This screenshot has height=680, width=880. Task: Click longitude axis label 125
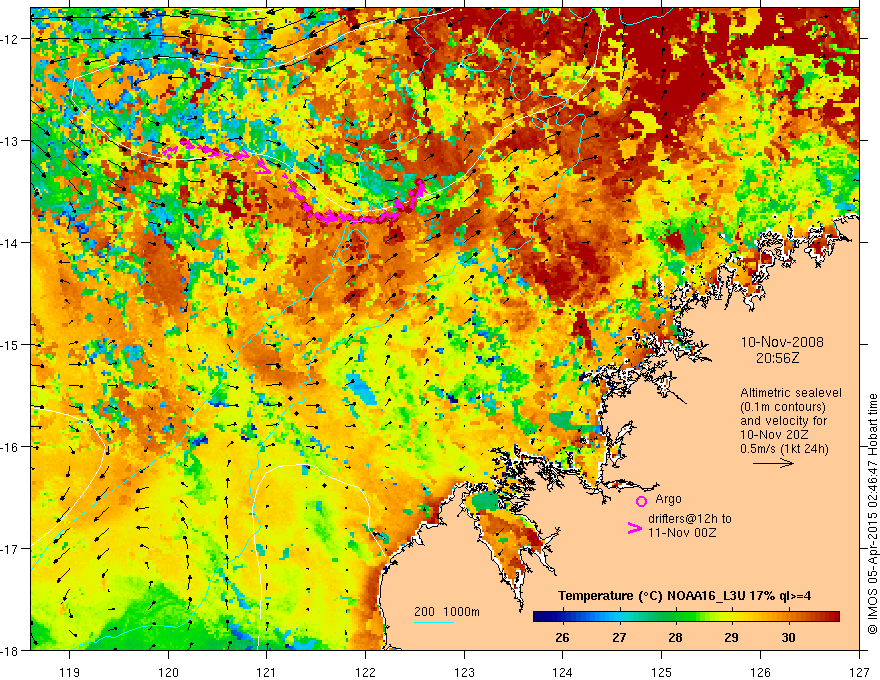[x=662, y=672]
